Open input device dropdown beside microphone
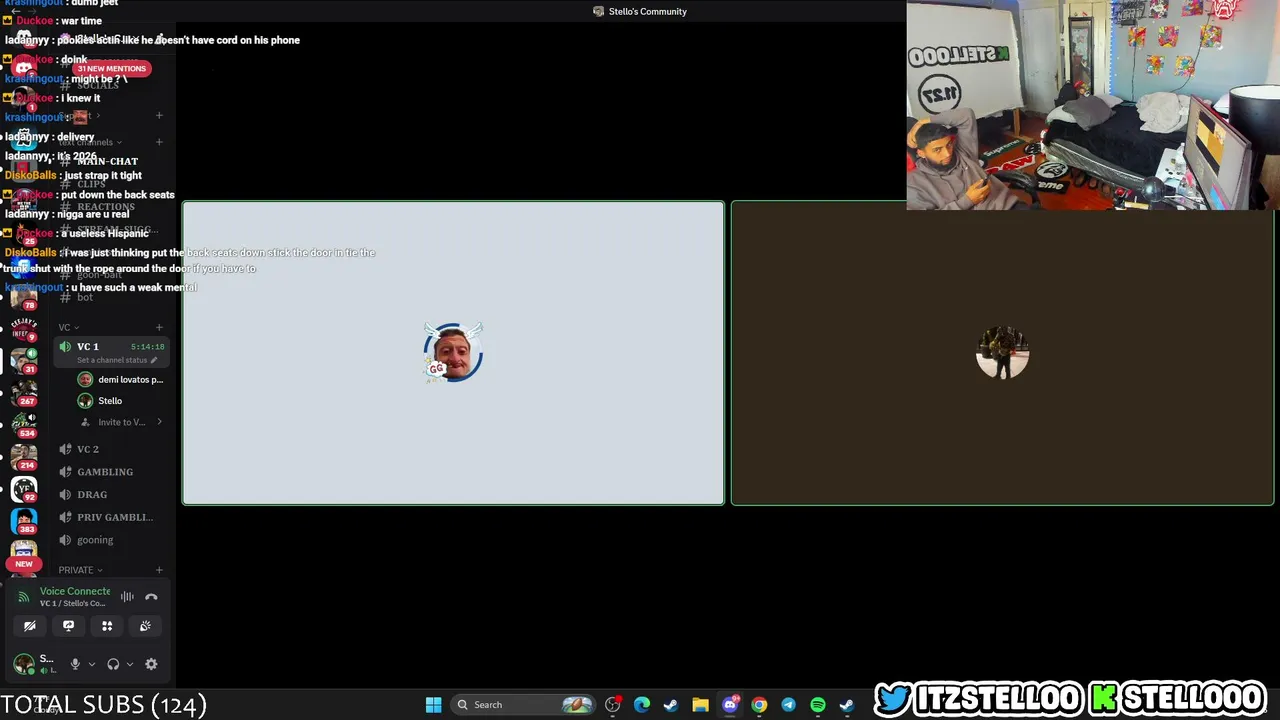 point(92,664)
